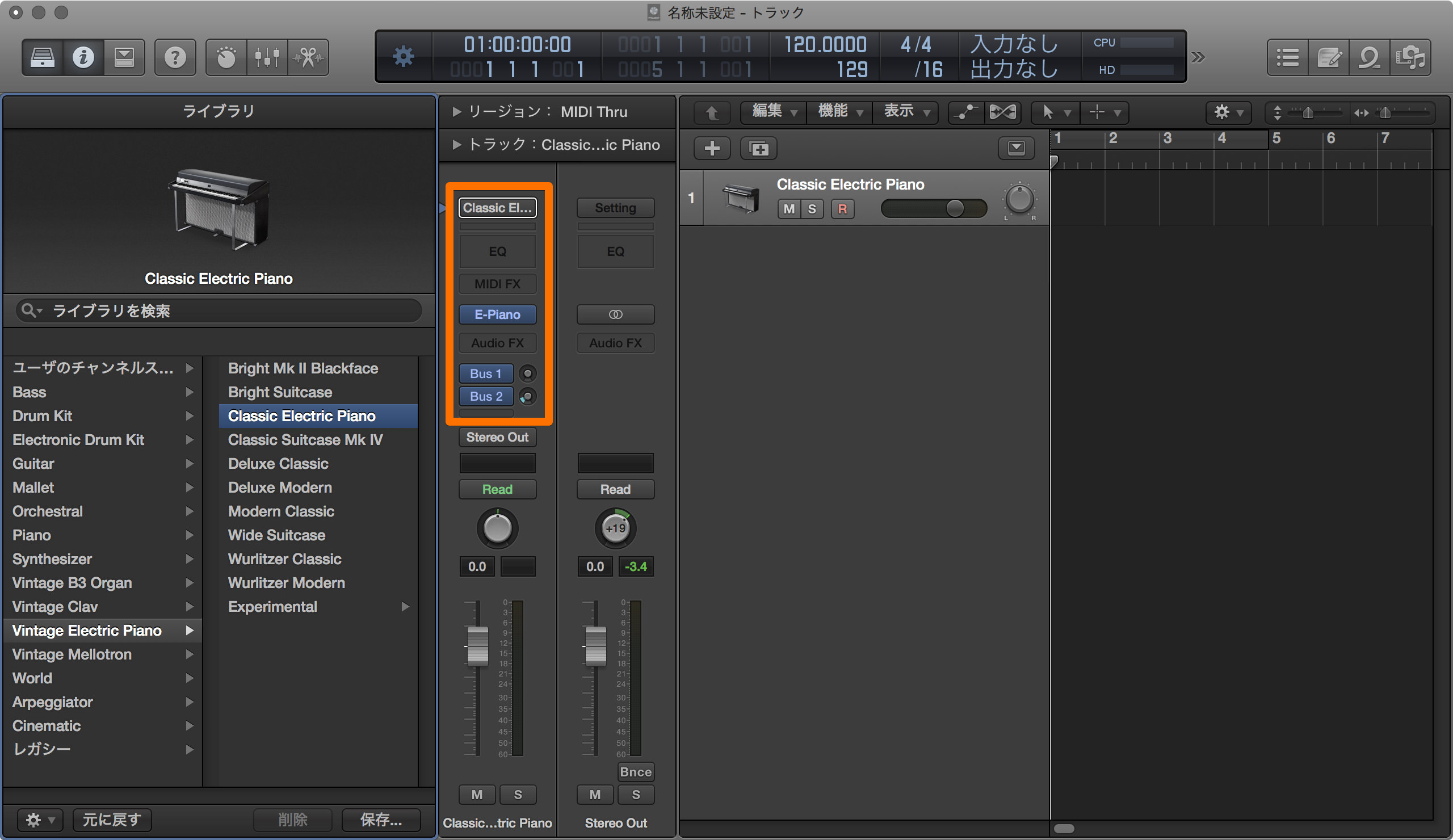This screenshot has width=1453, height=840.
Task: Open the E-Piano instrument slot
Action: pos(498,314)
